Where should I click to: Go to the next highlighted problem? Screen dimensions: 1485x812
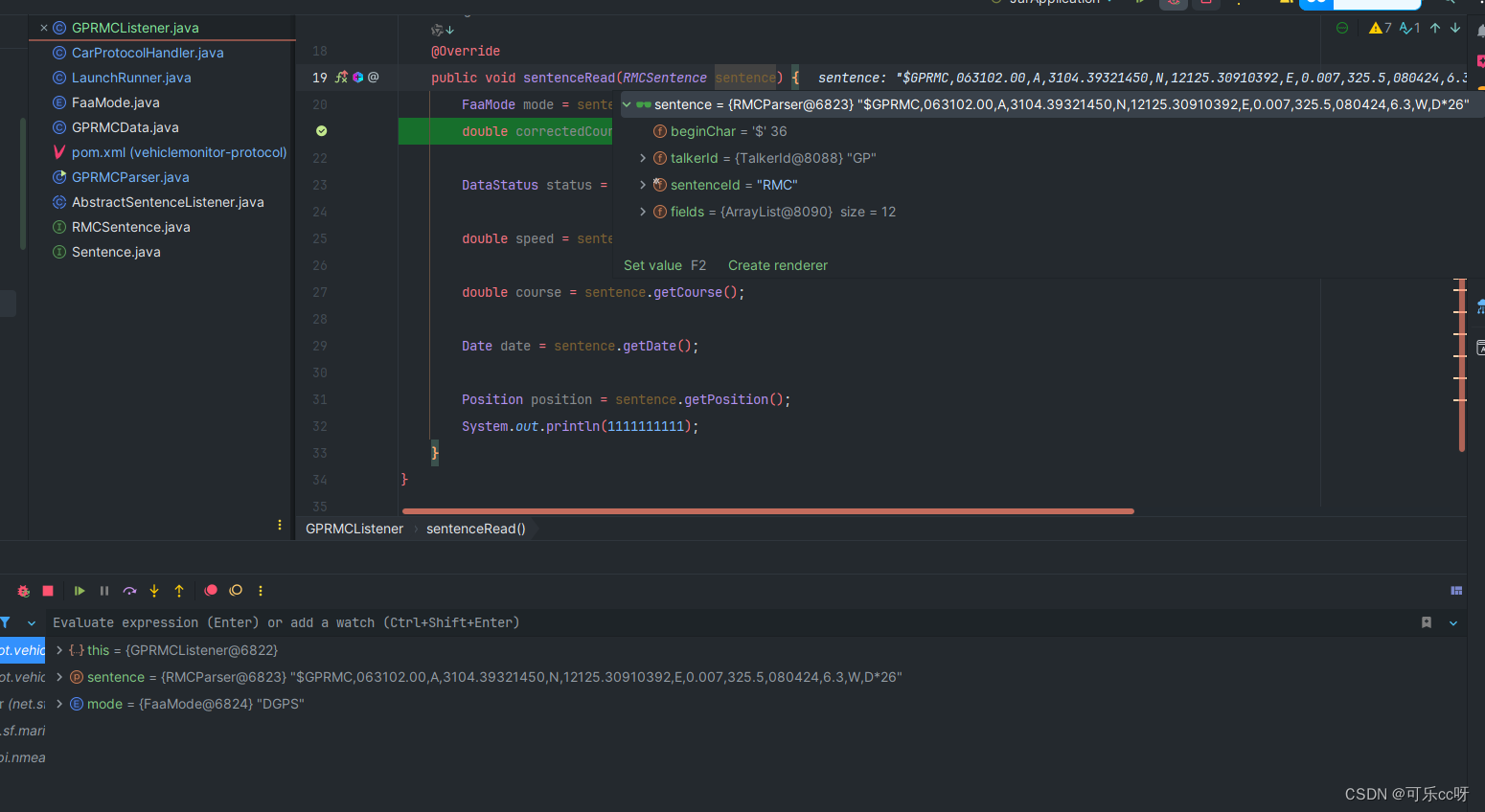coord(1455,28)
